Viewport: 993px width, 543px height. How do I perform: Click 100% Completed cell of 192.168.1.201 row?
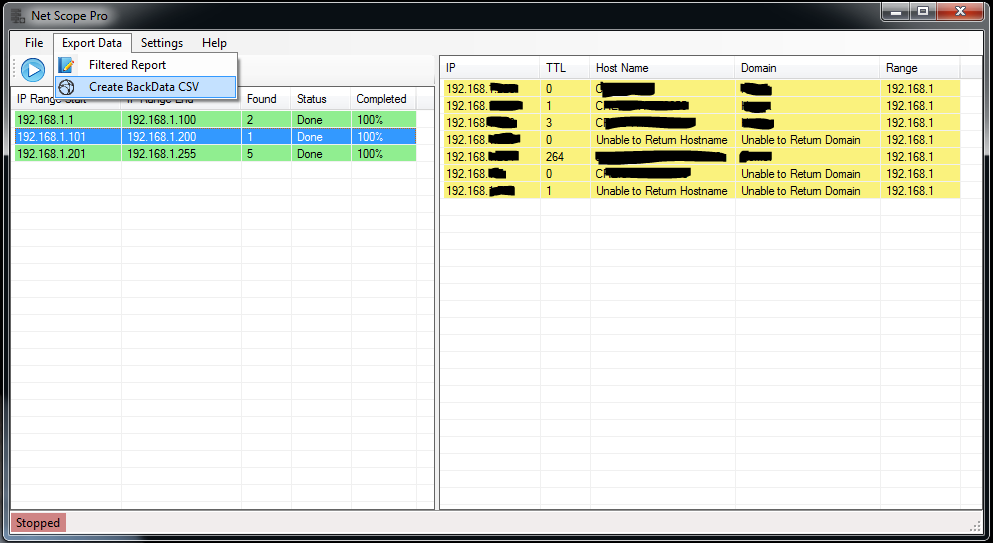pyautogui.click(x=384, y=154)
